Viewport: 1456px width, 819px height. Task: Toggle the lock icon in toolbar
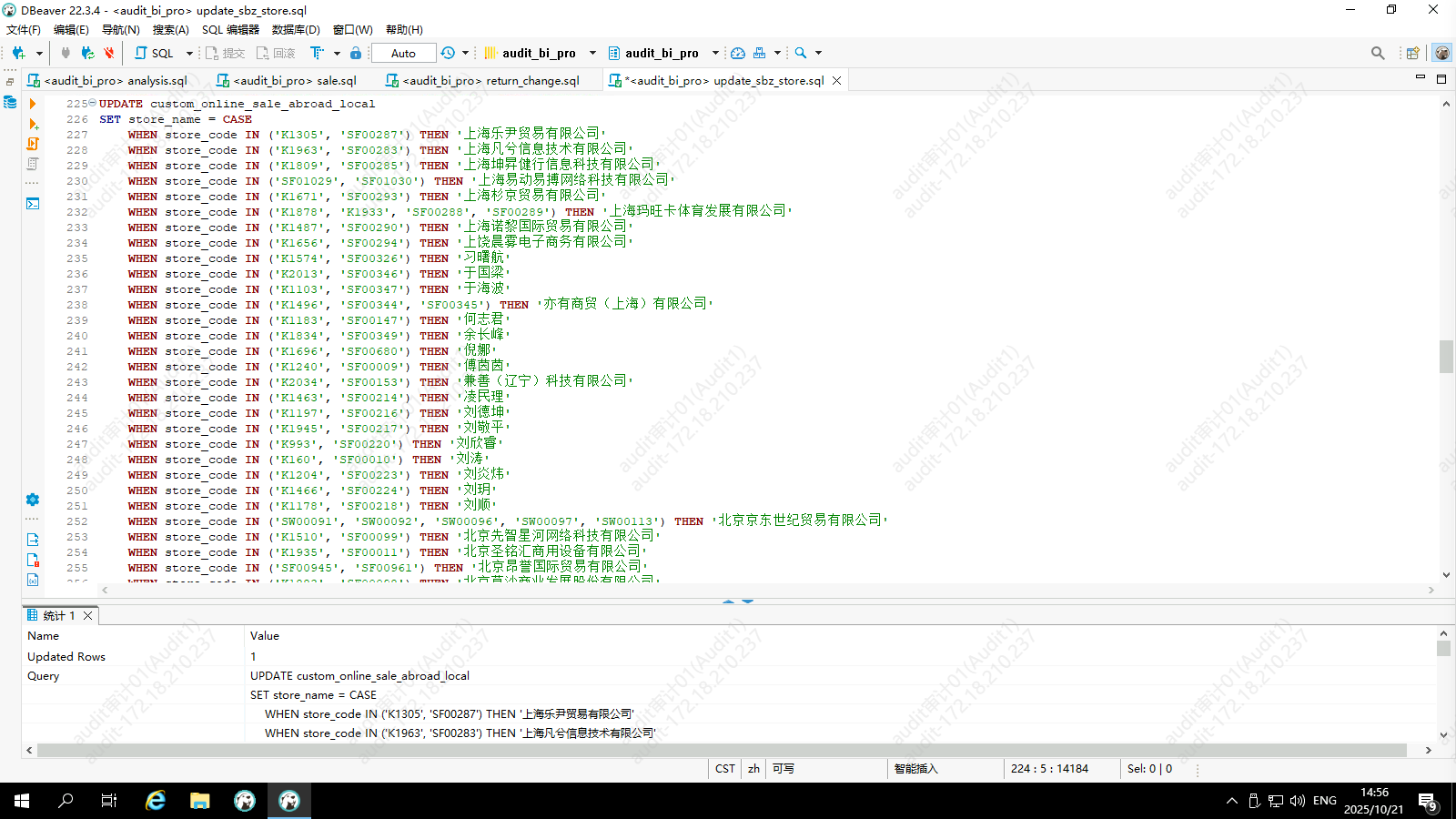coord(356,53)
